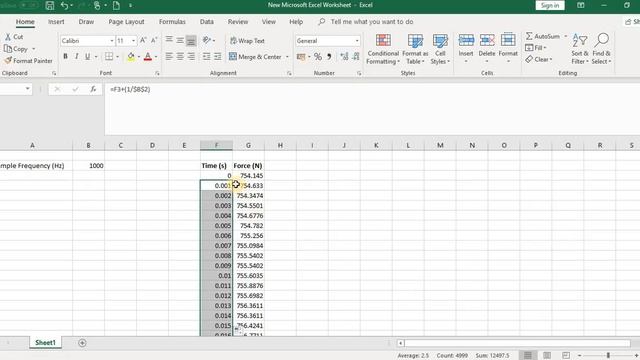Click the Save icon in quick access toolbar
This screenshot has width=640, height=360.
coord(50,6)
